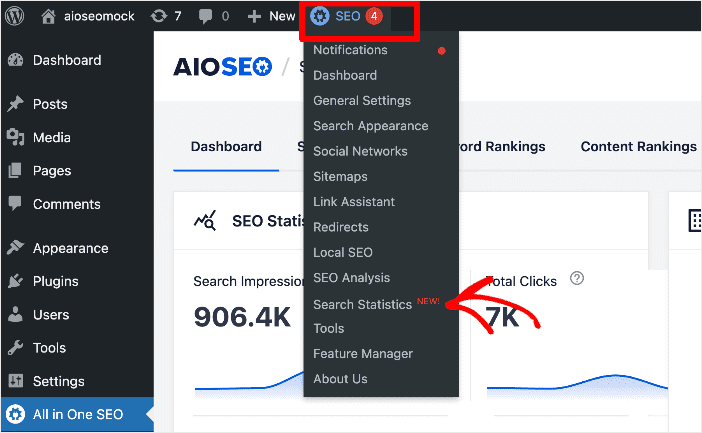Click the Users person icon
Image resolution: width=702 pixels, height=433 pixels.
[15, 314]
